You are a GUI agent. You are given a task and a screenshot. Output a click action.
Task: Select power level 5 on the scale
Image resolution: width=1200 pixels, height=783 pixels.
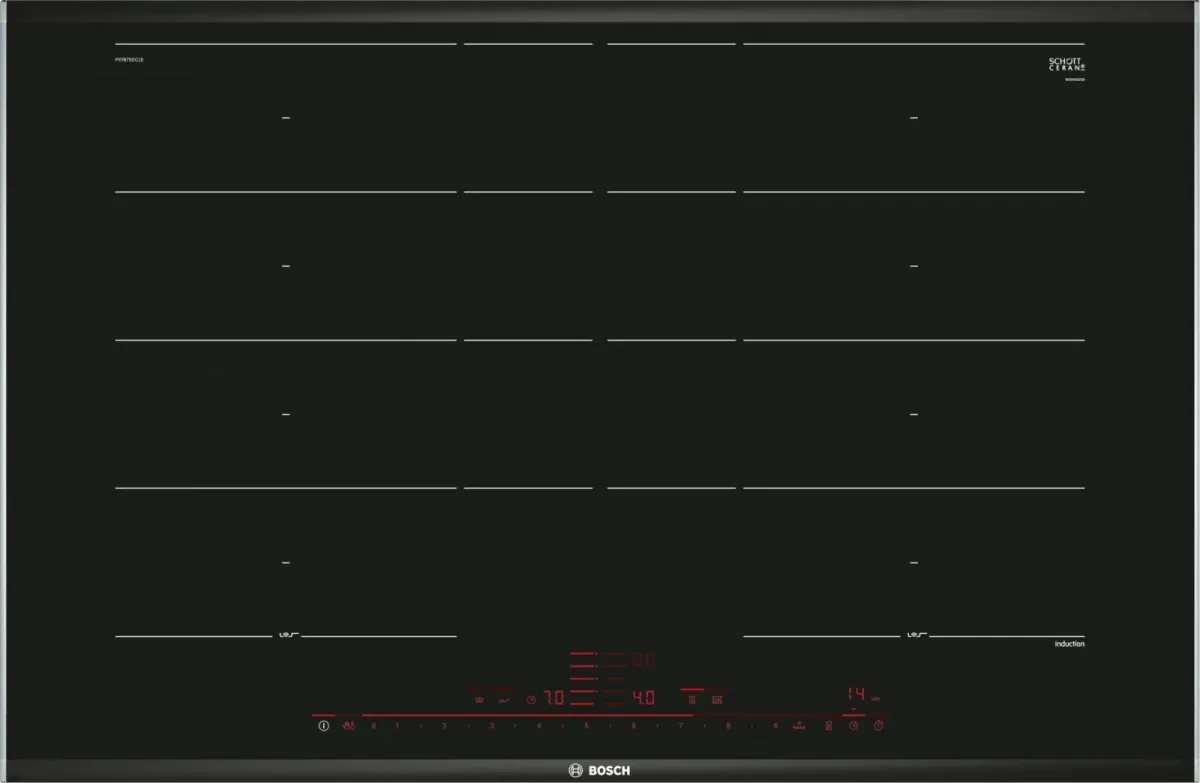[x=586, y=726]
